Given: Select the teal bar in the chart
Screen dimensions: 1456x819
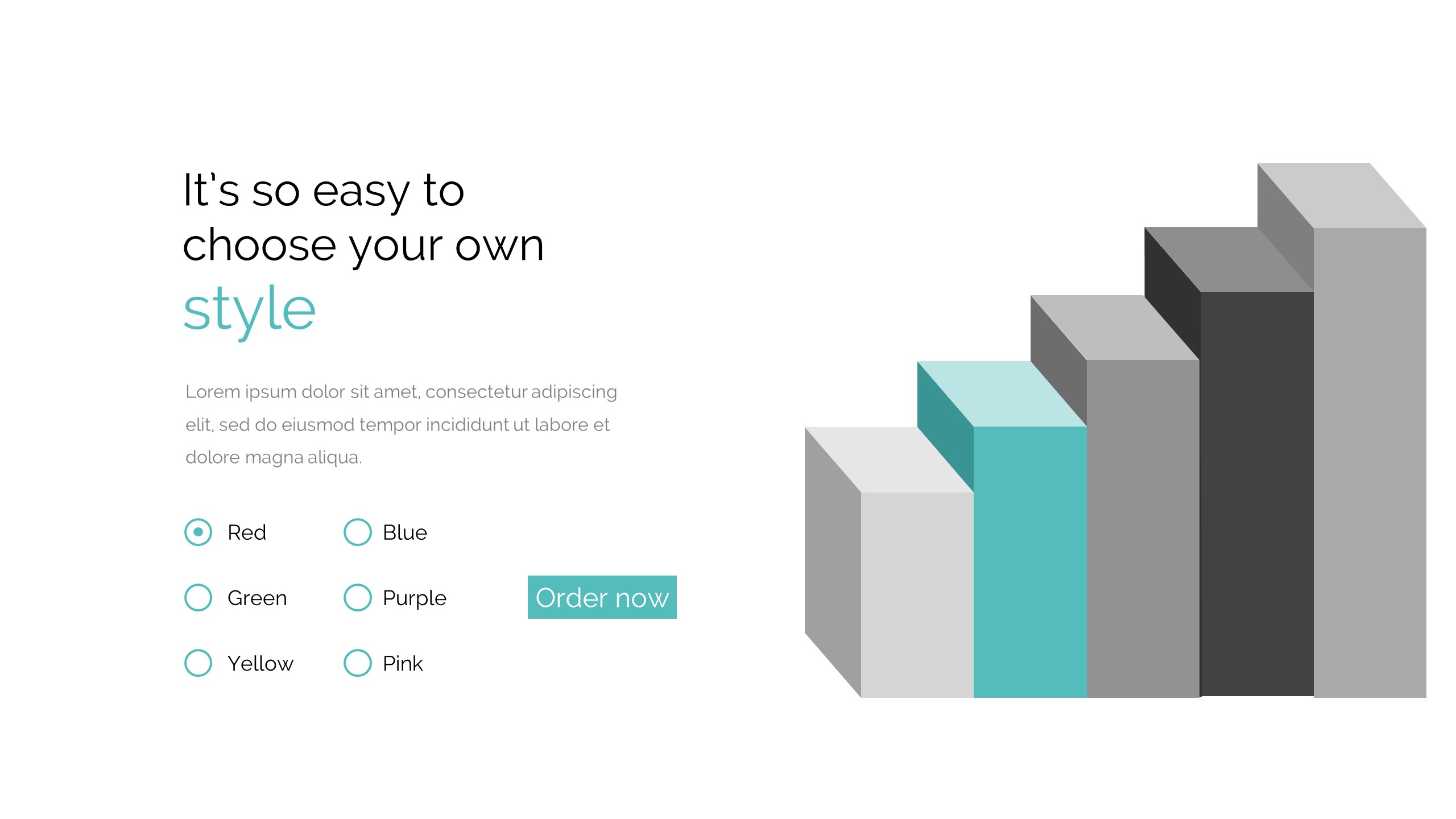Looking at the screenshot, I should coord(1029,560).
